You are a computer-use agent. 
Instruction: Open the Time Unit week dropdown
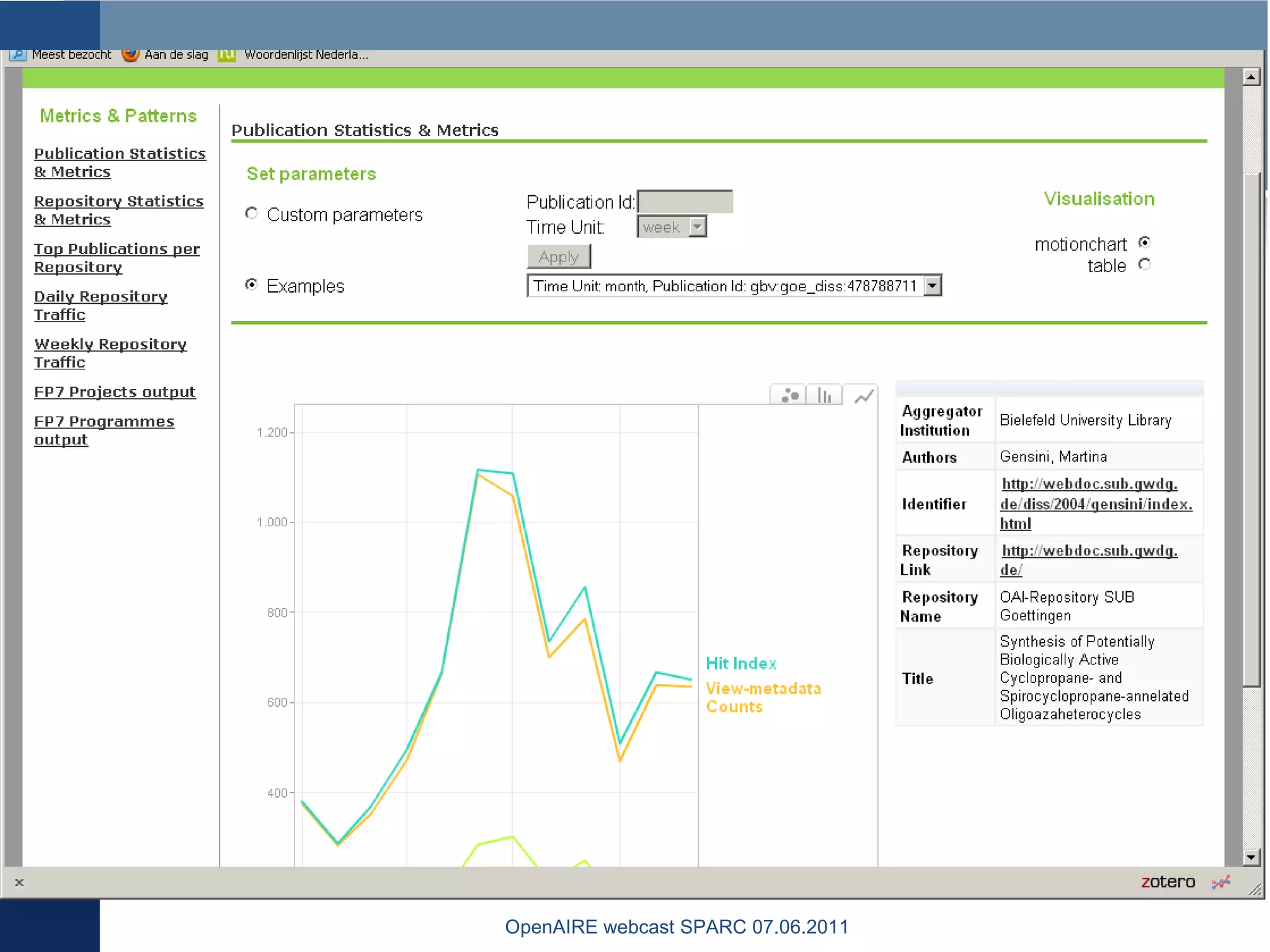672,227
